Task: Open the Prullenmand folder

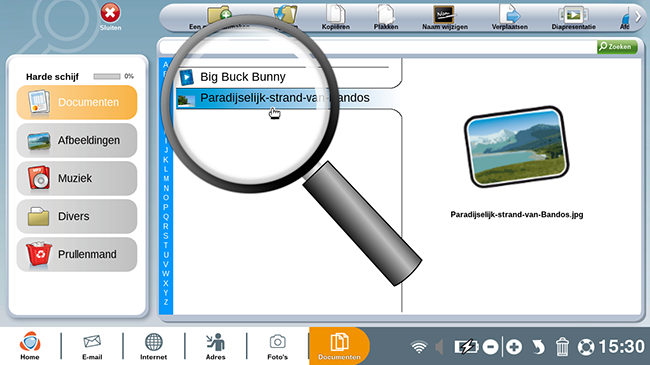Action: click(77, 254)
